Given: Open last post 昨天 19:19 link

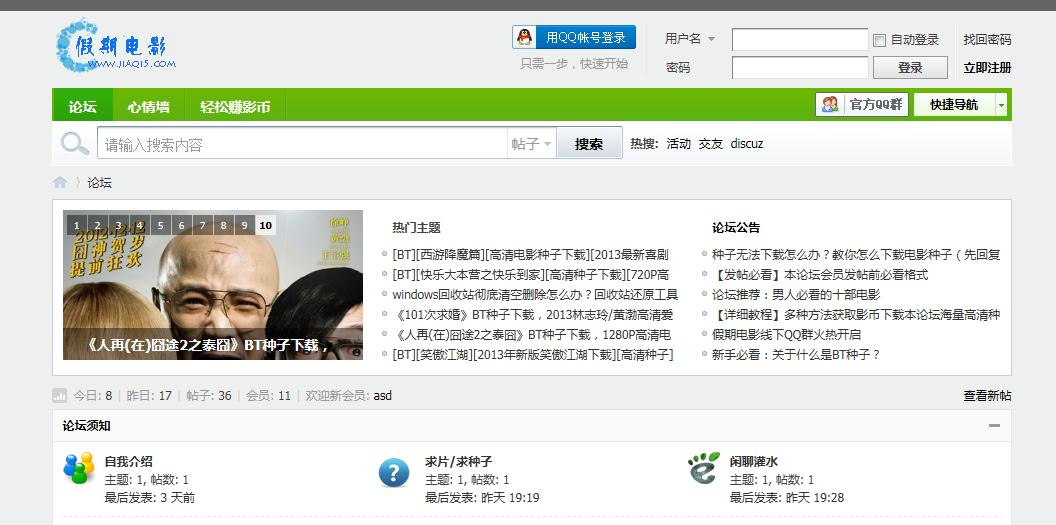Looking at the screenshot, I should point(509,498).
